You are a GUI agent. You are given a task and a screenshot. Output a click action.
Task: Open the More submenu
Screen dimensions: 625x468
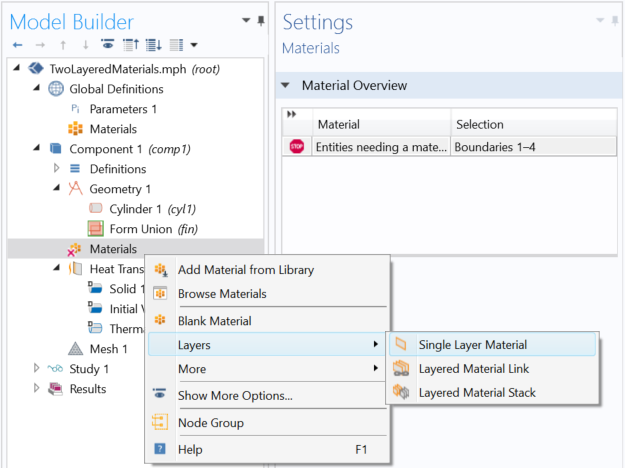point(267,369)
